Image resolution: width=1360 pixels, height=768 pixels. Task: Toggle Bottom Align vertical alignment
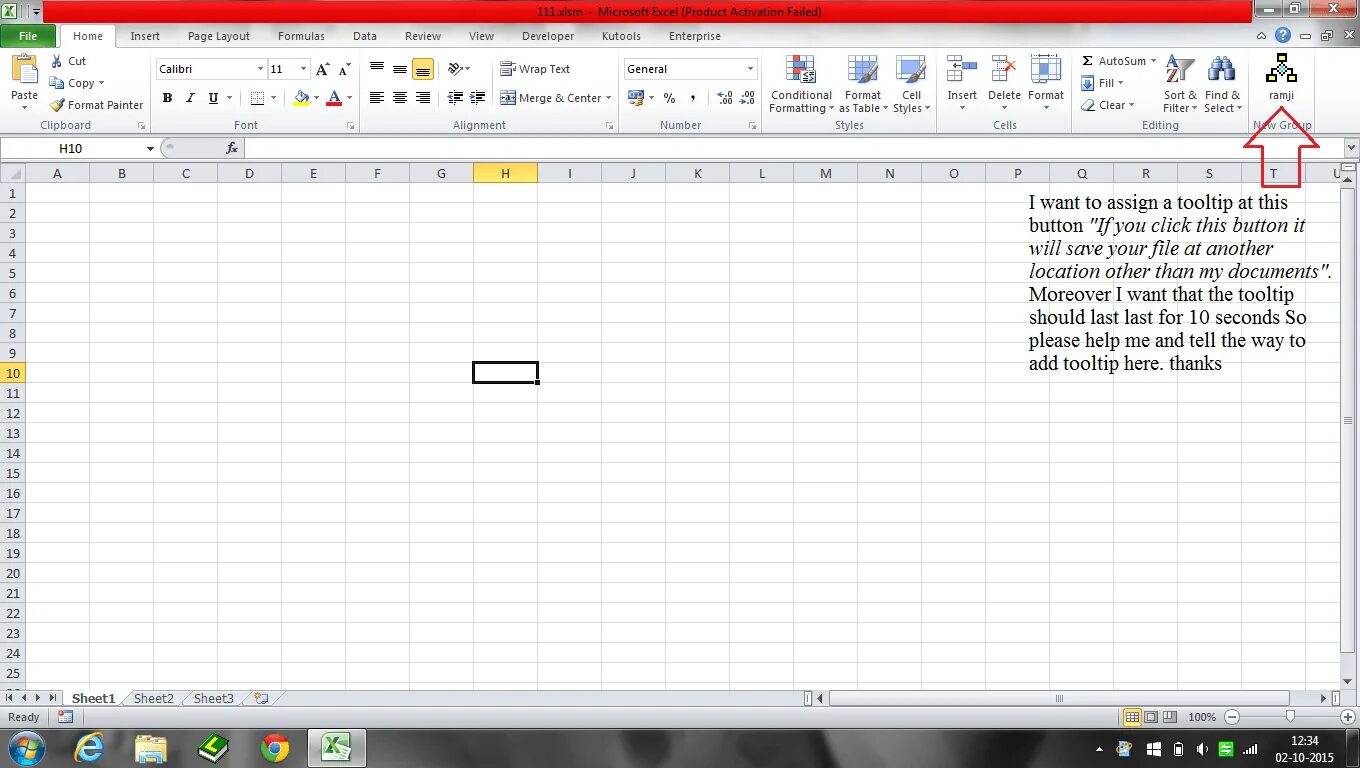423,69
